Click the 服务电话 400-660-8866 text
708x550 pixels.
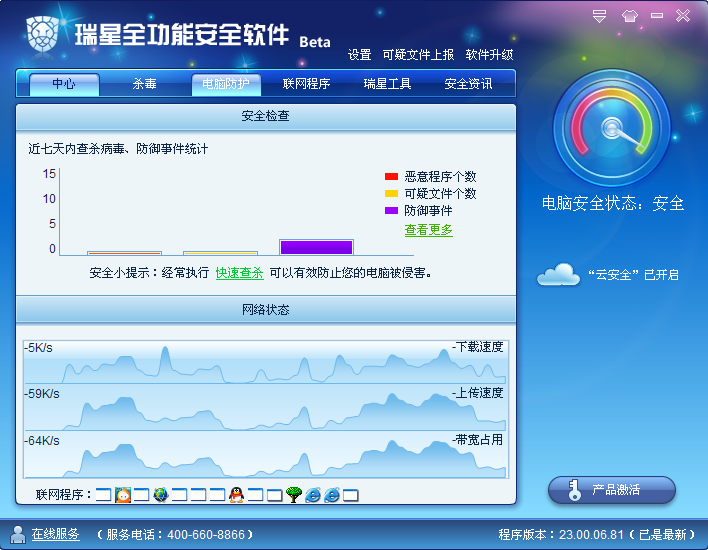click(x=175, y=535)
